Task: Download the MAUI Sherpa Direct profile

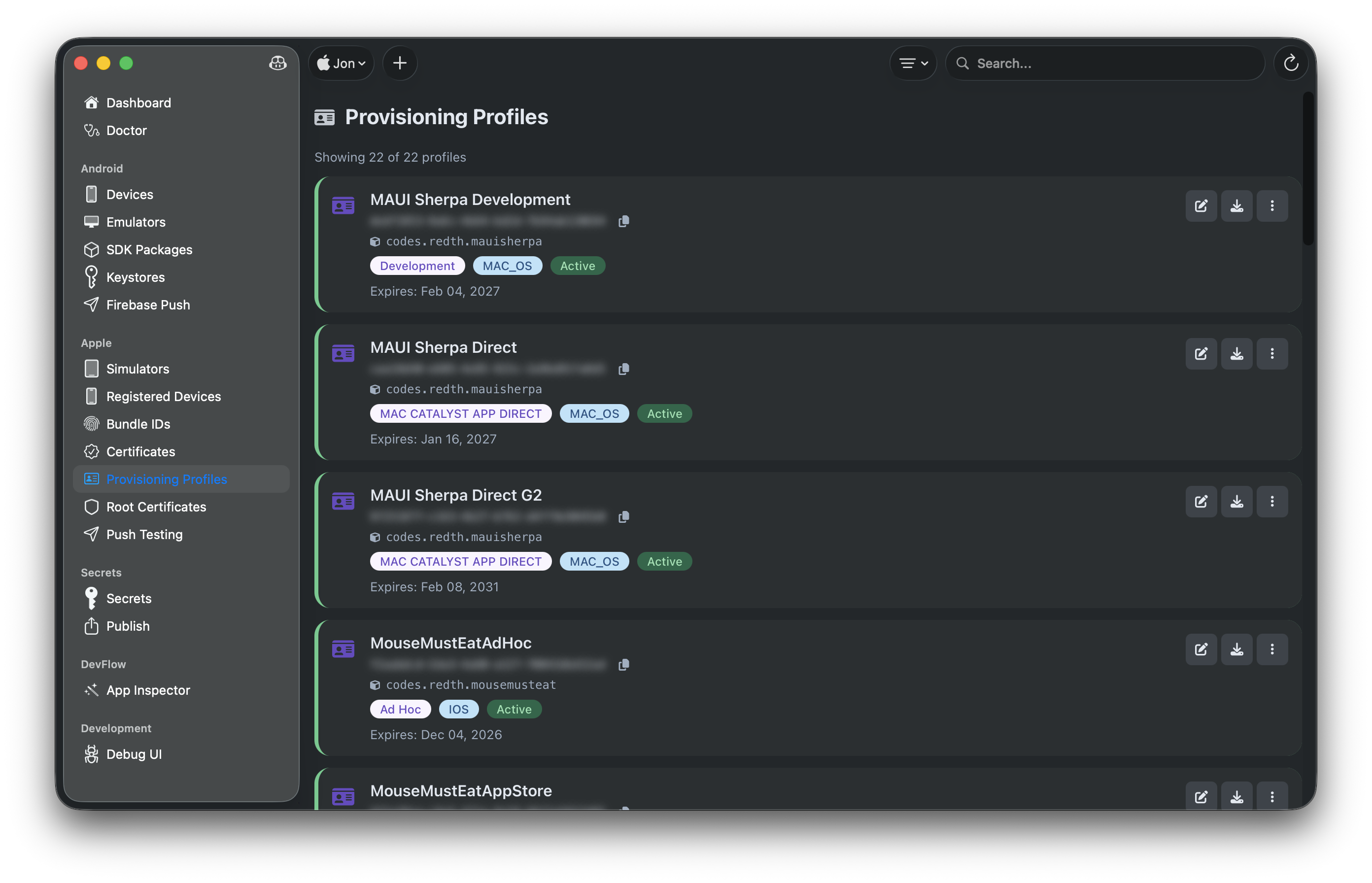Action: (x=1236, y=354)
